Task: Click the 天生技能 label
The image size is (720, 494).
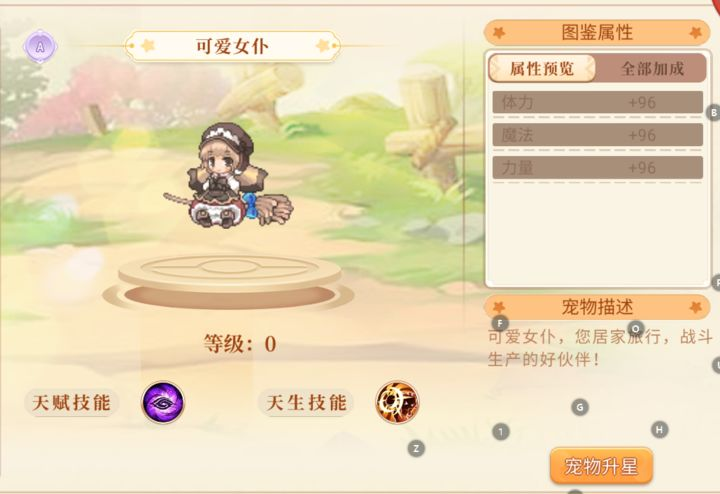Action: point(306,403)
